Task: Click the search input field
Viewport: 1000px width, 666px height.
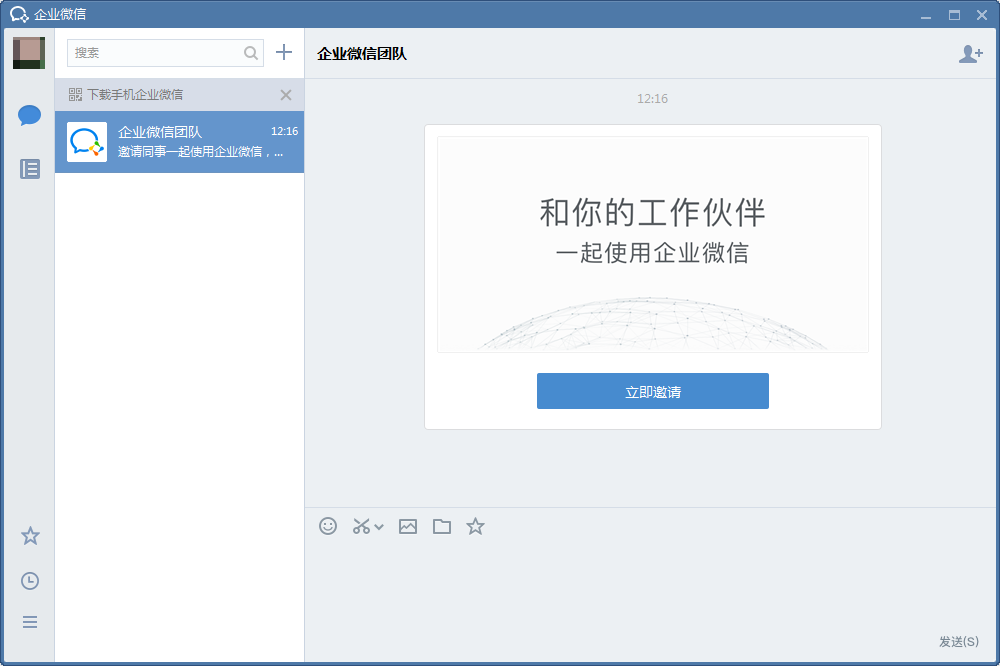Action: (155, 53)
